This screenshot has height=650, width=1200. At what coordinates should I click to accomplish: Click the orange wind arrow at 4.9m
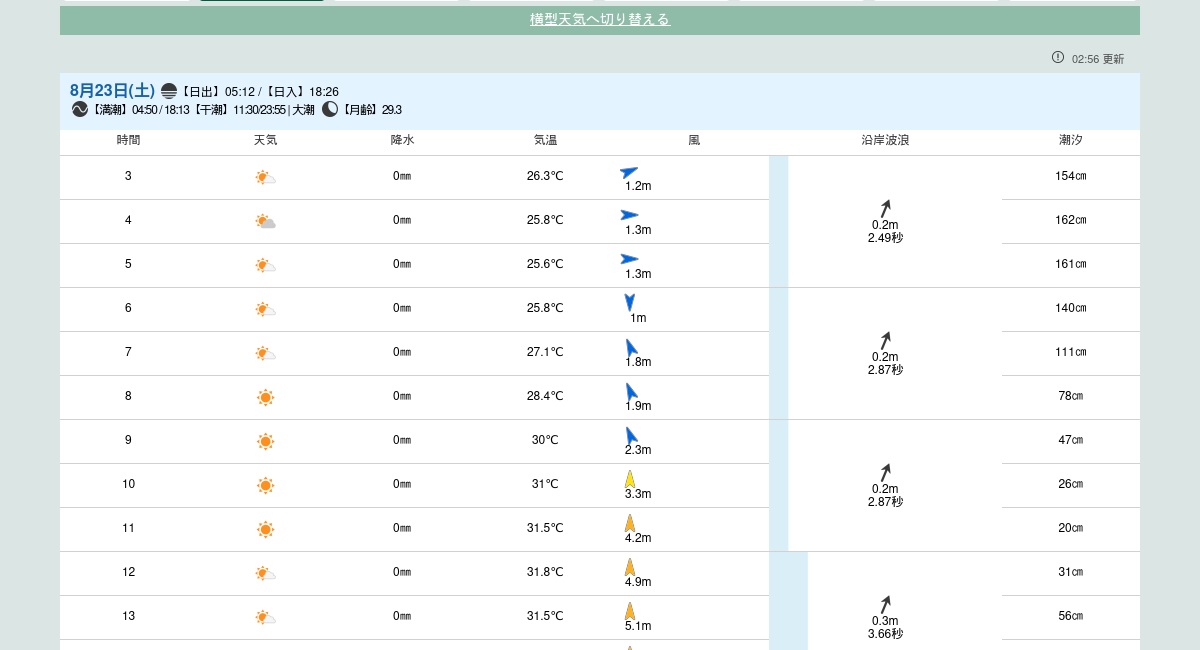click(629, 566)
